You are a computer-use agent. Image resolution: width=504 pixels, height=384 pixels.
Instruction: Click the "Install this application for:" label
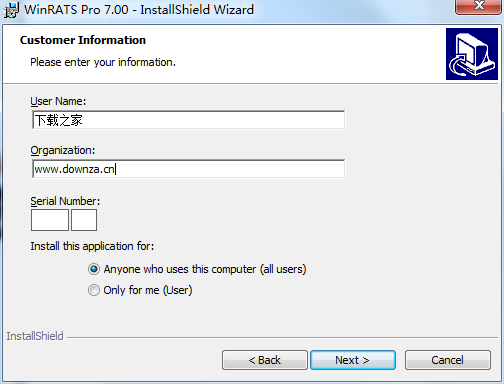[92, 246]
